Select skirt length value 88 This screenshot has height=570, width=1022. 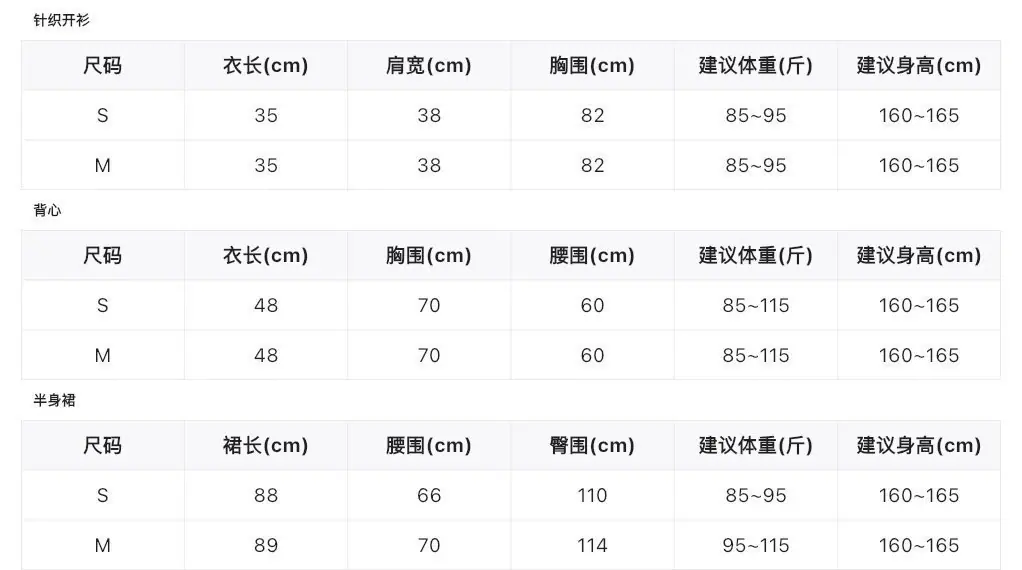coord(266,496)
